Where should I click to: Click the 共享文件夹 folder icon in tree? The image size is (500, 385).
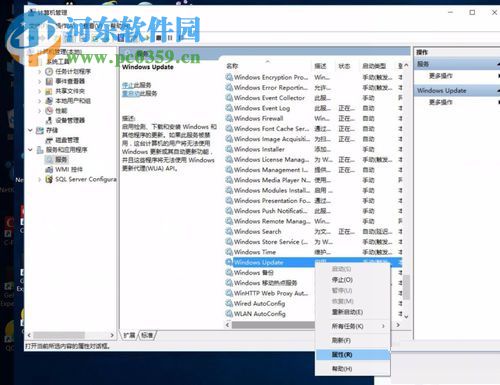click(x=49, y=91)
